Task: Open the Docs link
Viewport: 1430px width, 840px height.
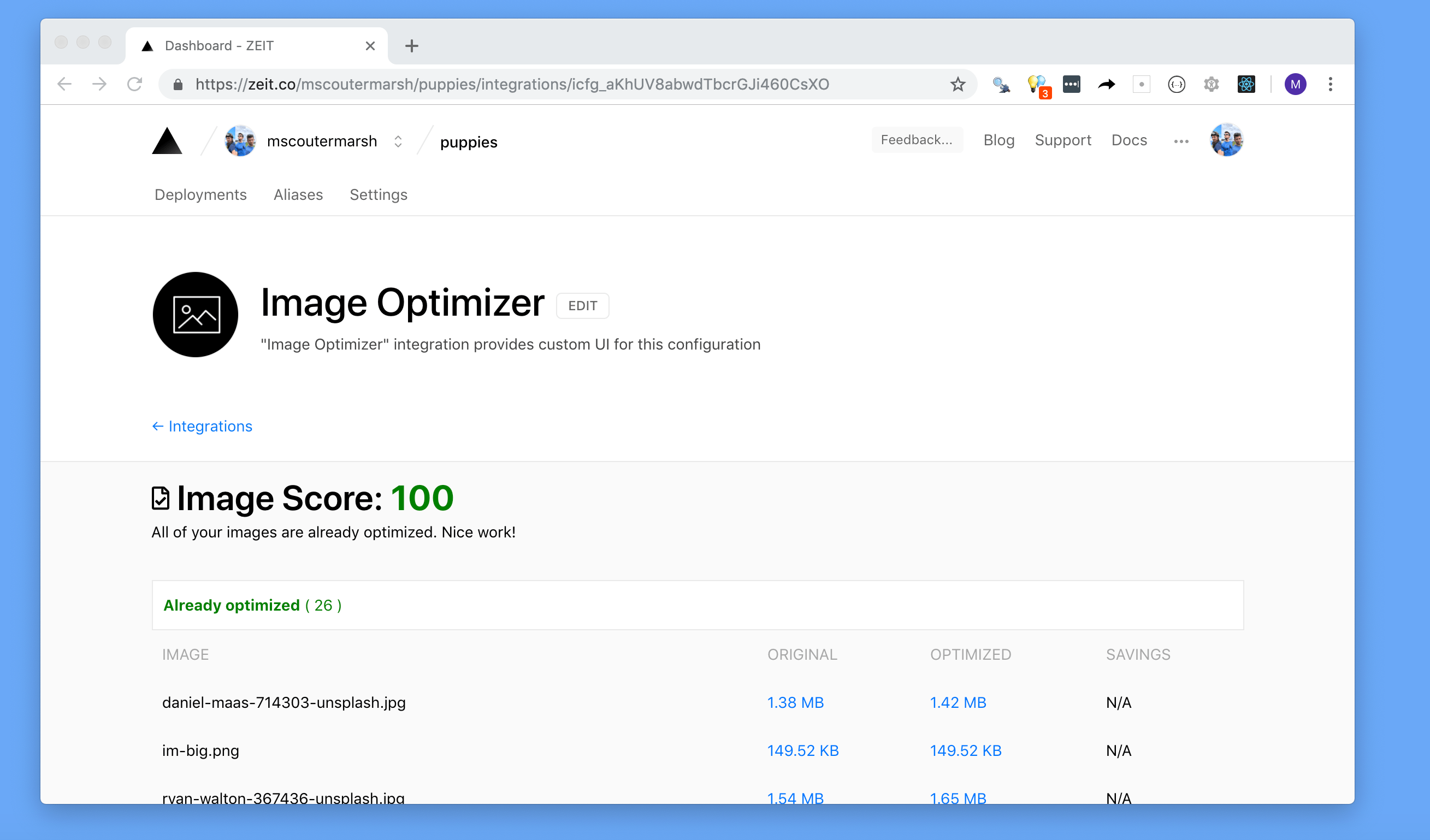Action: pyautogui.click(x=1129, y=140)
